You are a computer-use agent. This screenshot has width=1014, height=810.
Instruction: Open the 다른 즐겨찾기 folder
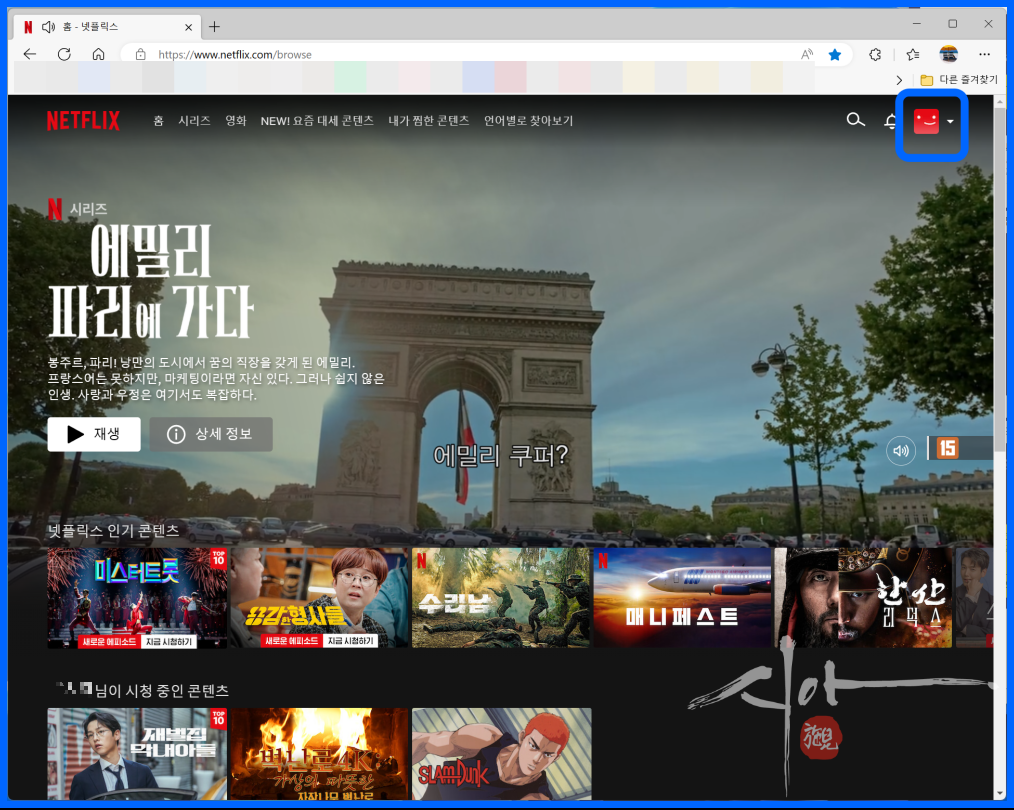959,80
